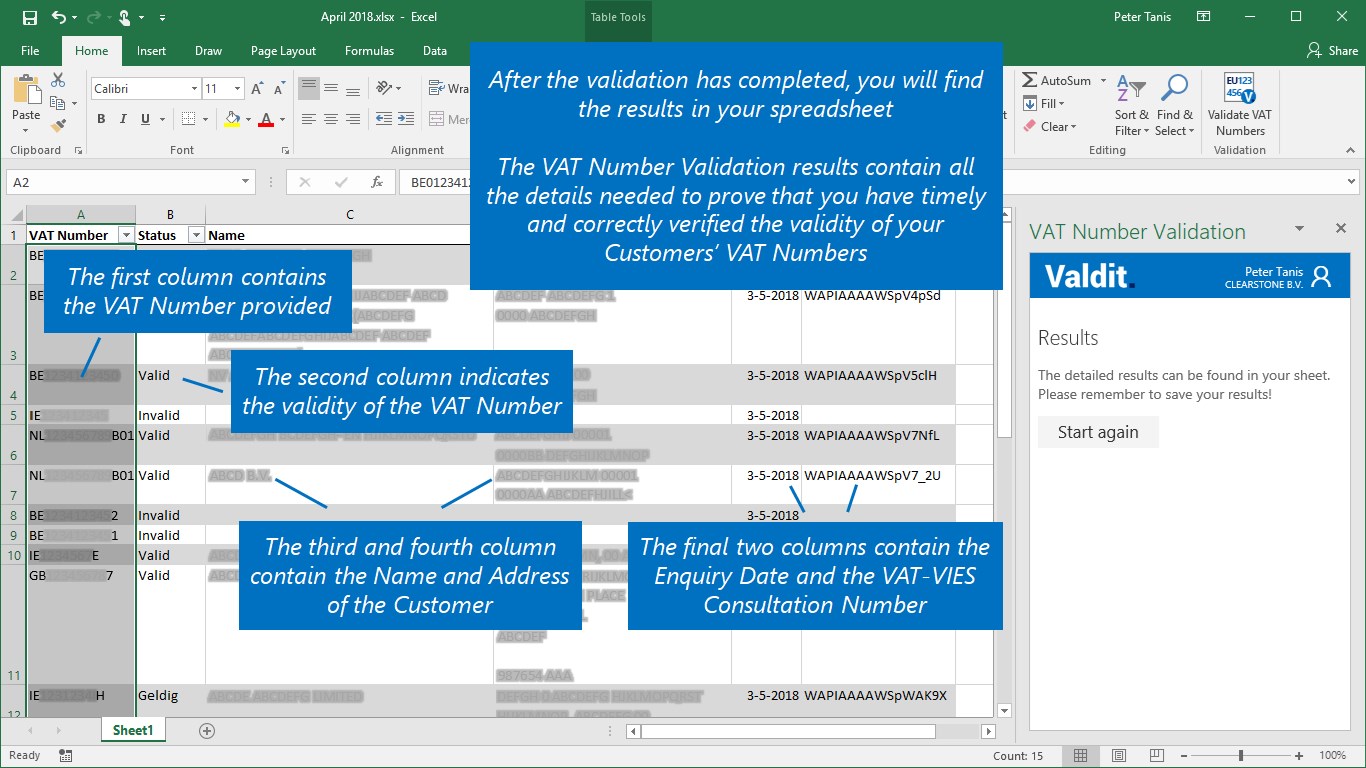Image resolution: width=1366 pixels, height=768 pixels.
Task: Open font name dropdown
Action: point(194,89)
